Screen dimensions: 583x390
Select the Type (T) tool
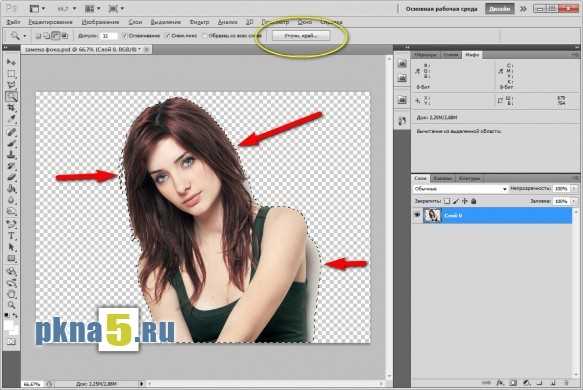click(x=12, y=236)
